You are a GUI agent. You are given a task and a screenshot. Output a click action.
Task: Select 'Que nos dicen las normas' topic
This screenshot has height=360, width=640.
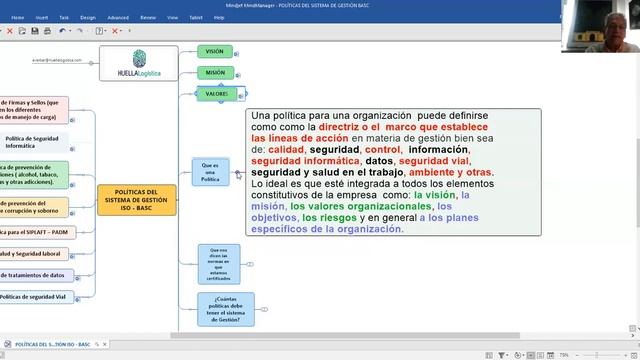pyautogui.click(x=219, y=264)
